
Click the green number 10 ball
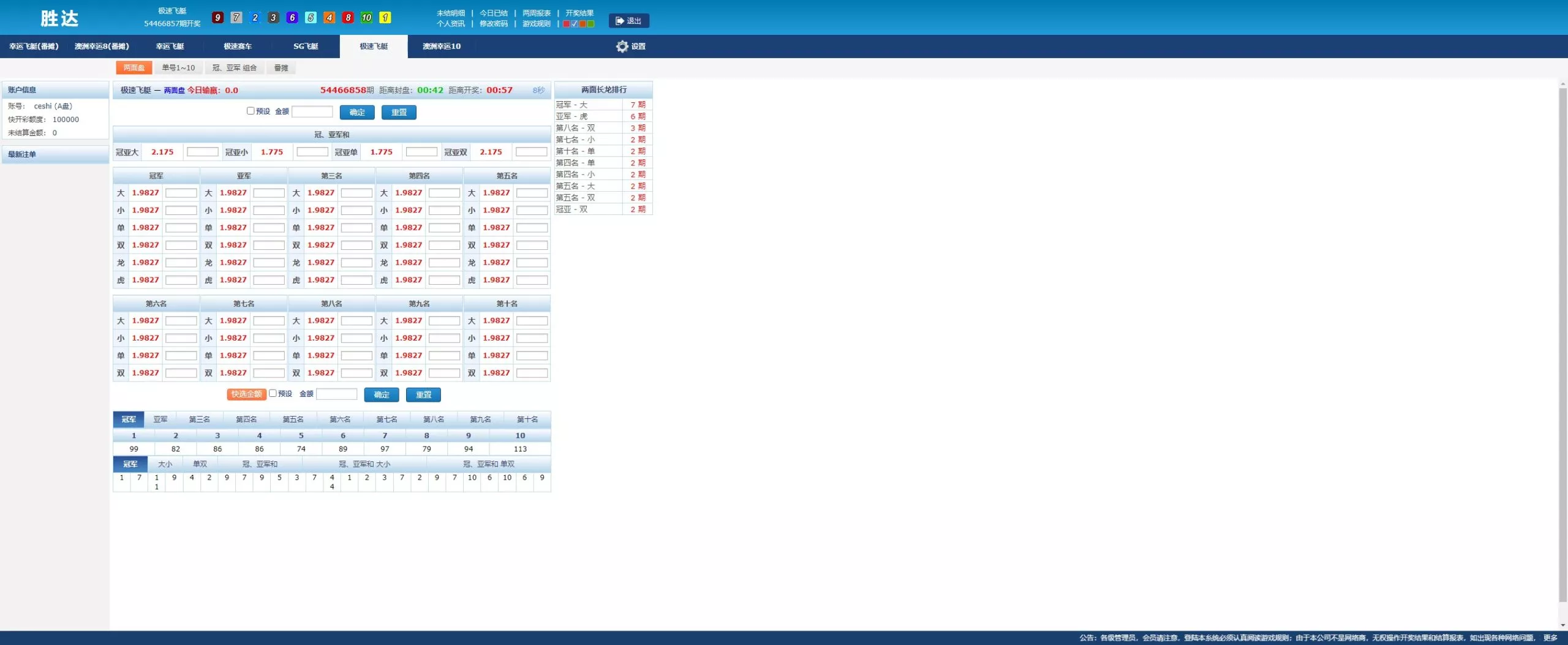click(x=366, y=18)
